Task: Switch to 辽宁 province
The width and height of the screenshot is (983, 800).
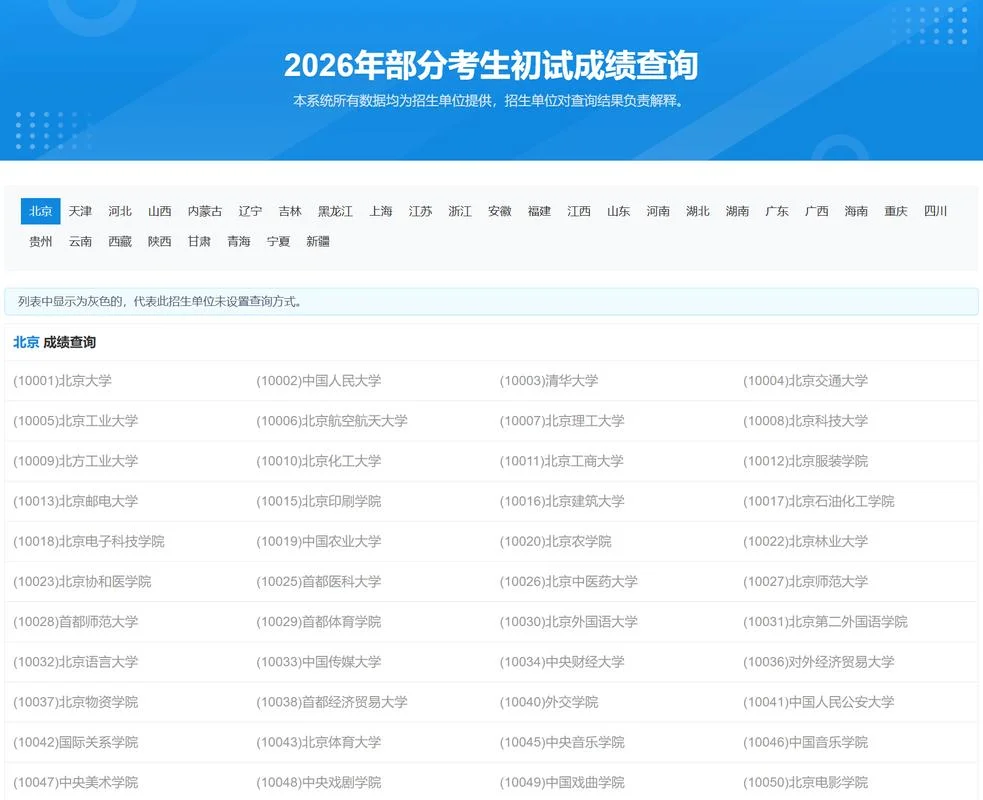Action: pos(250,211)
